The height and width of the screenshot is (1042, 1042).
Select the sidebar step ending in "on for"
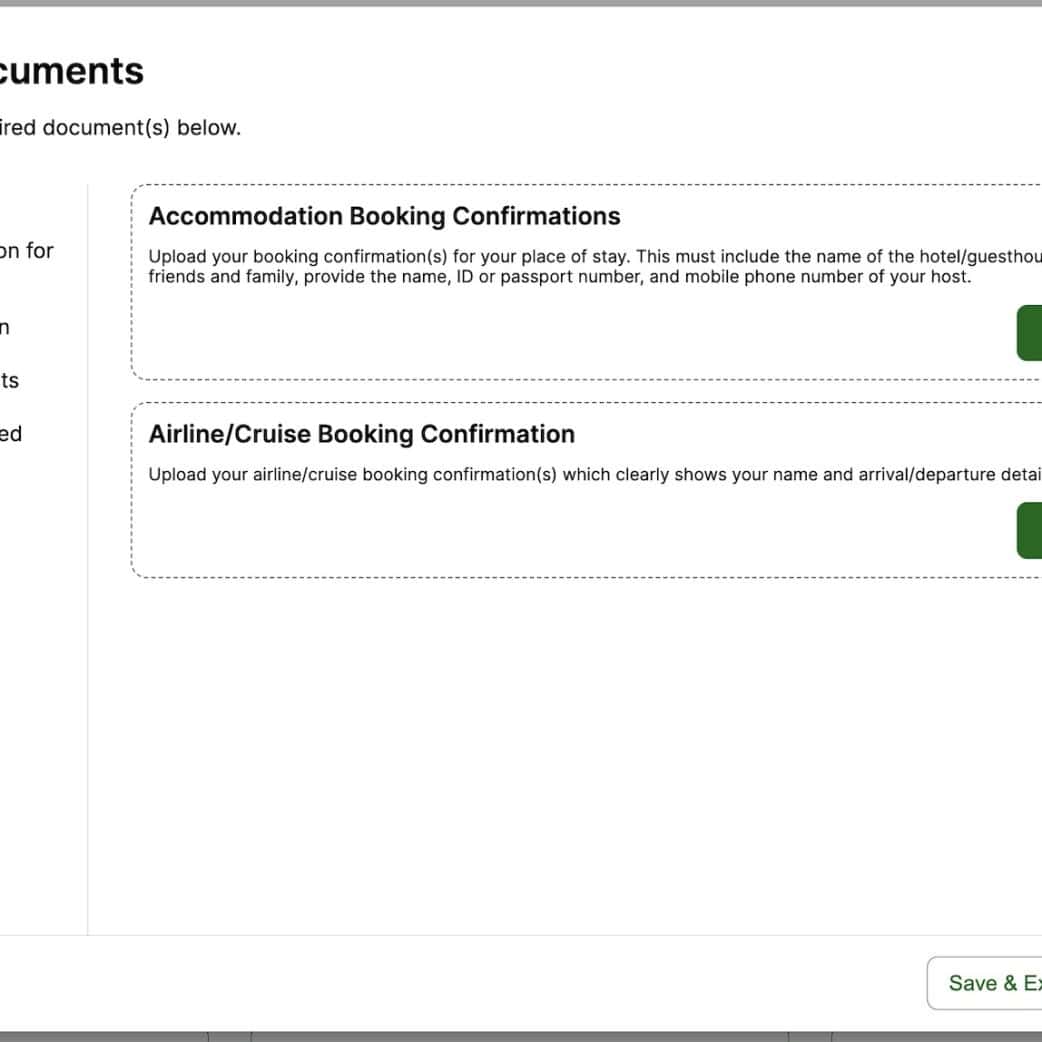[x=26, y=251]
